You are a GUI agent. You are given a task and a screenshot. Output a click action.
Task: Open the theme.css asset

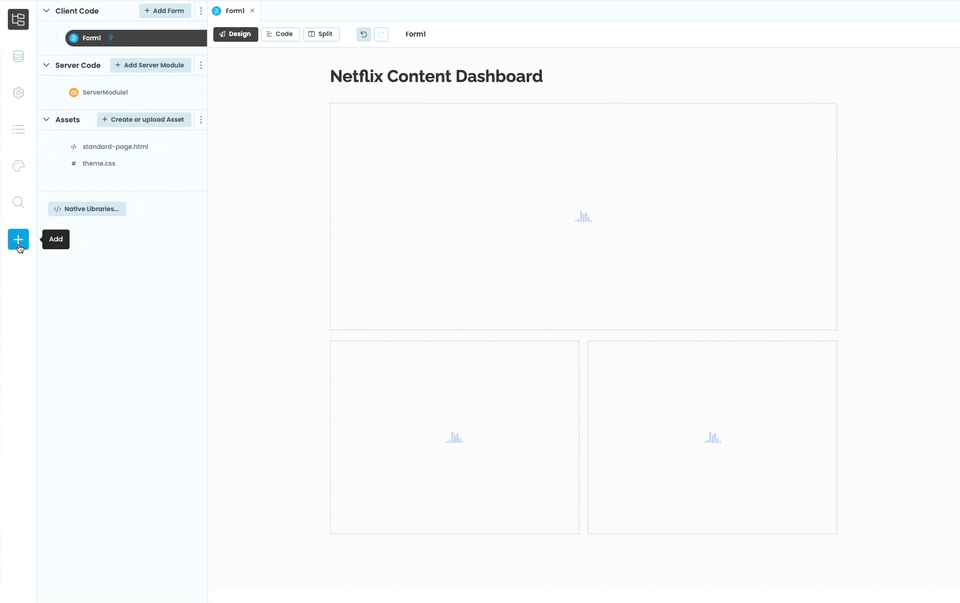click(99, 163)
